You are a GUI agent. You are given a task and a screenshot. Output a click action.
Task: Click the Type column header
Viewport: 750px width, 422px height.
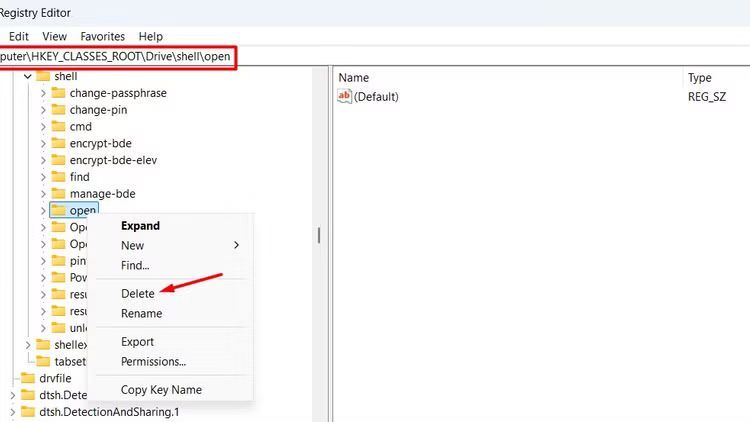pos(699,77)
